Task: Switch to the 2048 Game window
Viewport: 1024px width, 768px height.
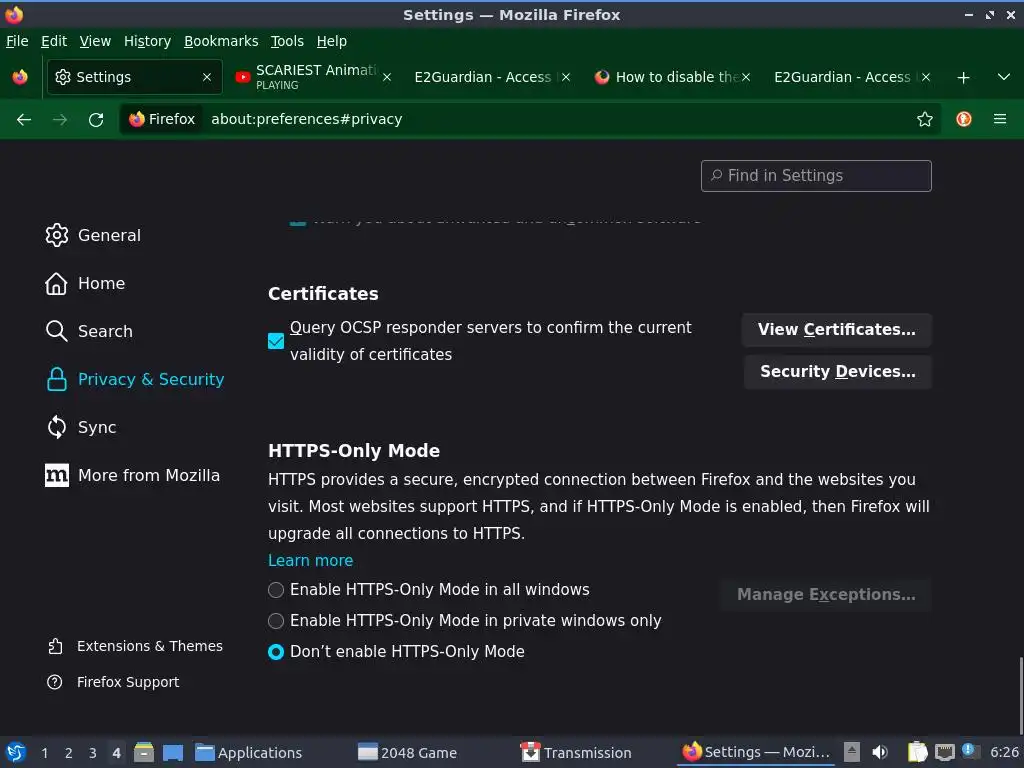Action: pyautogui.click(x=408, y=753)
